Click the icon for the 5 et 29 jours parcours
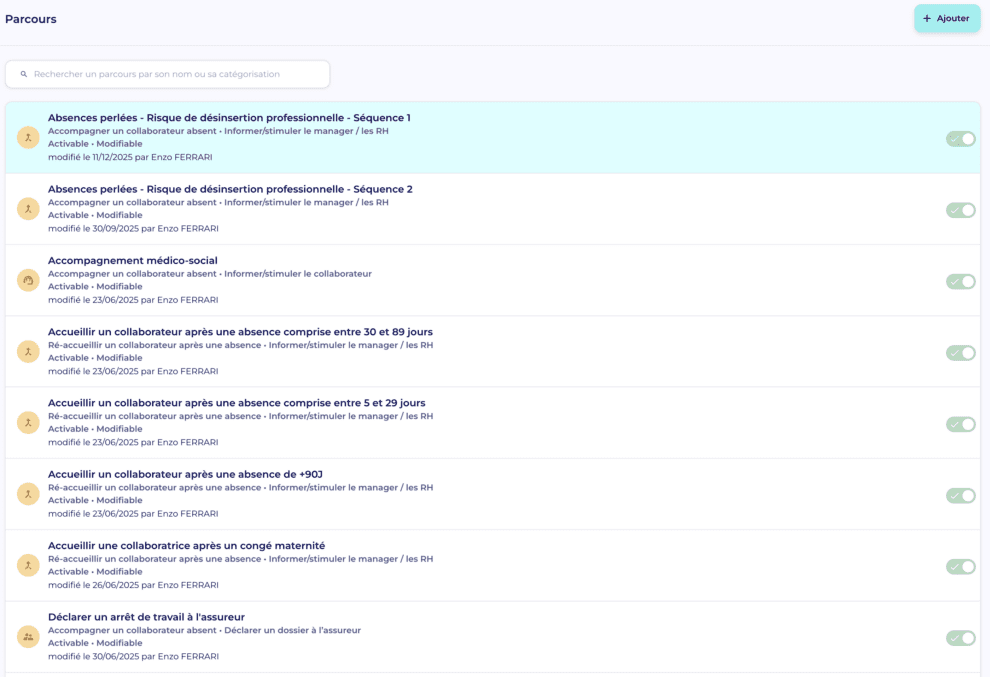 pyautogui.click(x=28, y=423)
